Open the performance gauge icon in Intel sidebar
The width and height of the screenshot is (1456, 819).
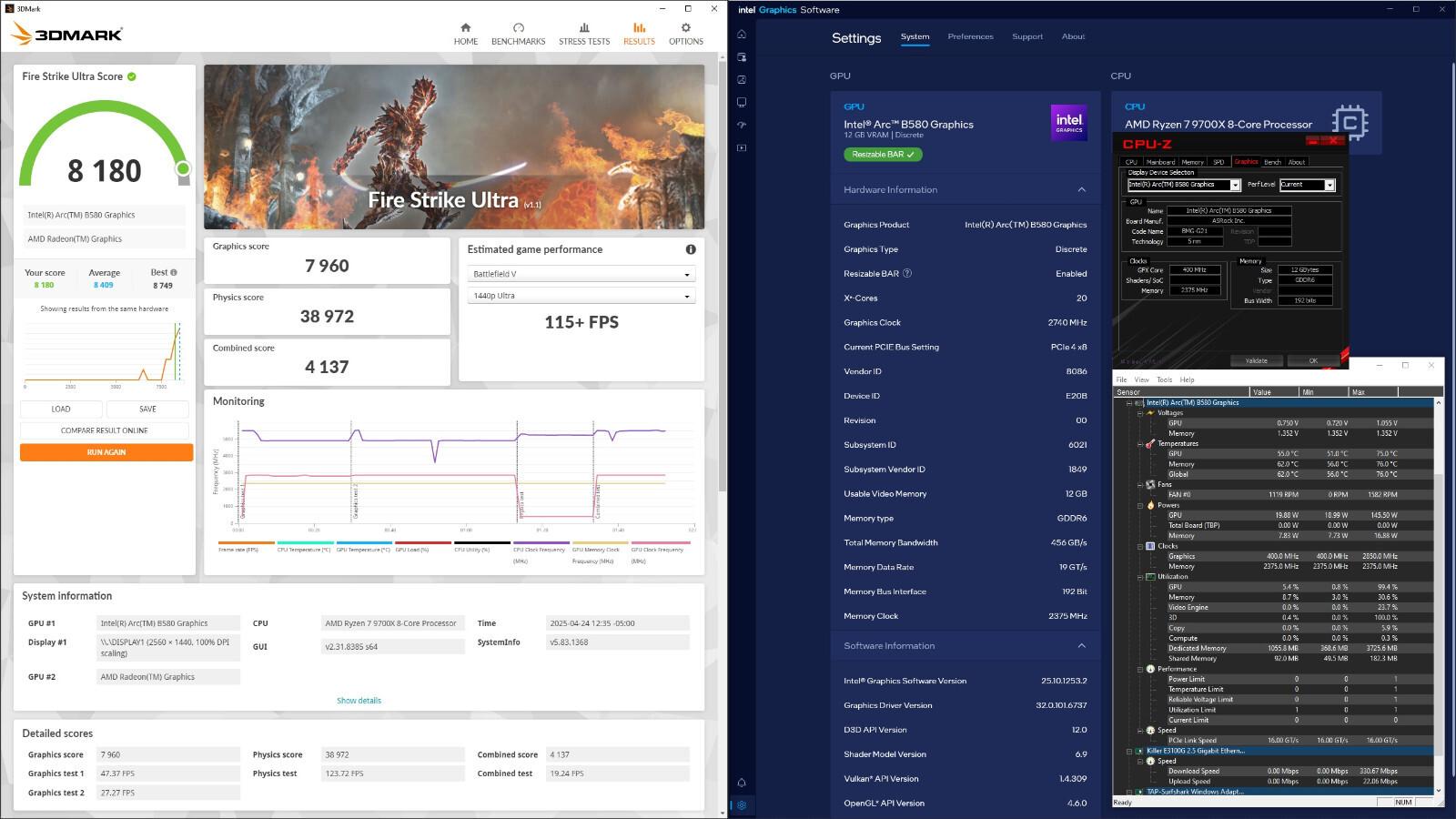coord(742,126)
